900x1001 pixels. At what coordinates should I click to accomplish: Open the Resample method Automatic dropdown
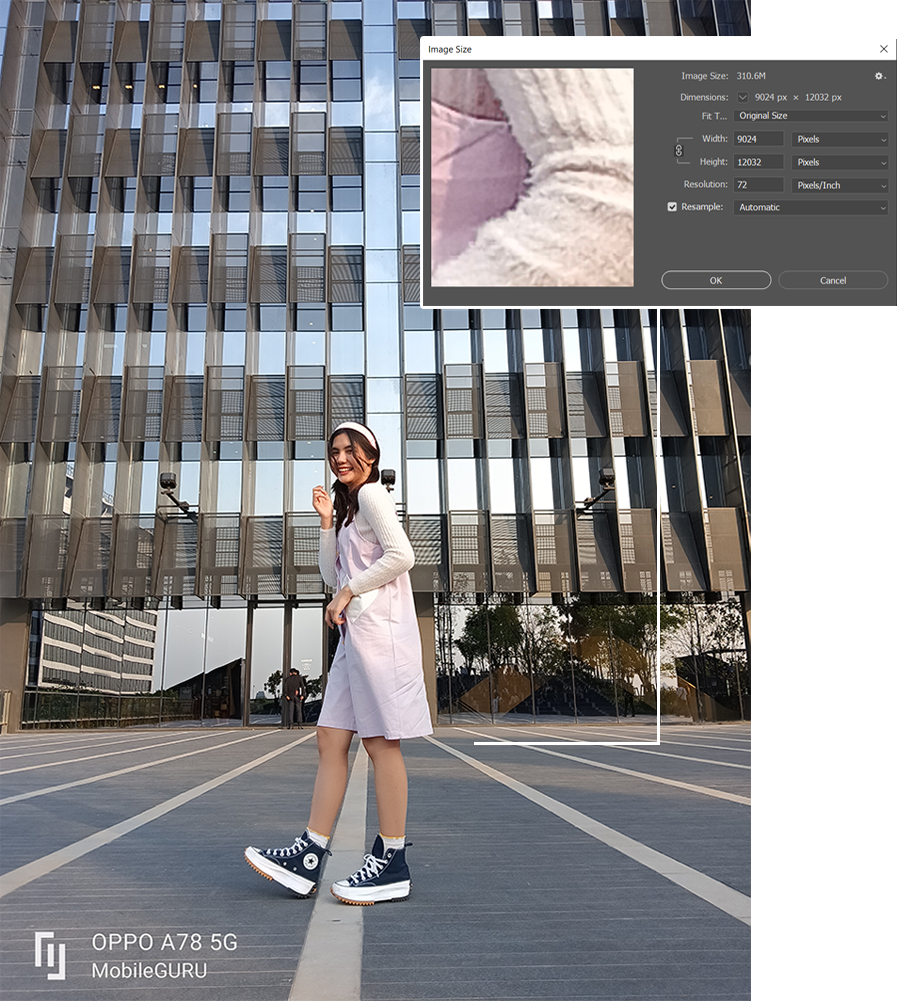[810, 207]
